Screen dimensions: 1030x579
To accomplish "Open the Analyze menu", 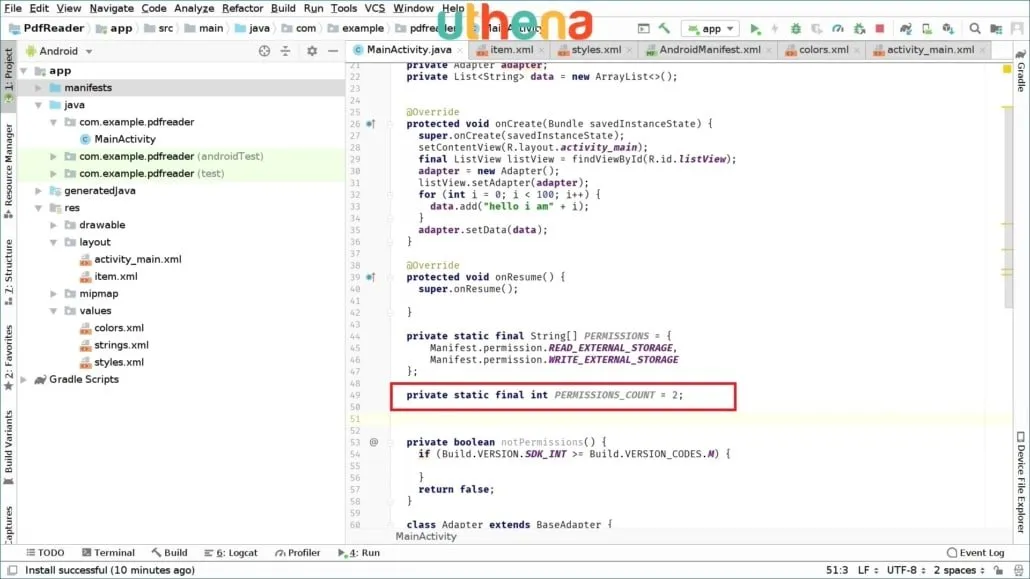I will coord(194,9).
